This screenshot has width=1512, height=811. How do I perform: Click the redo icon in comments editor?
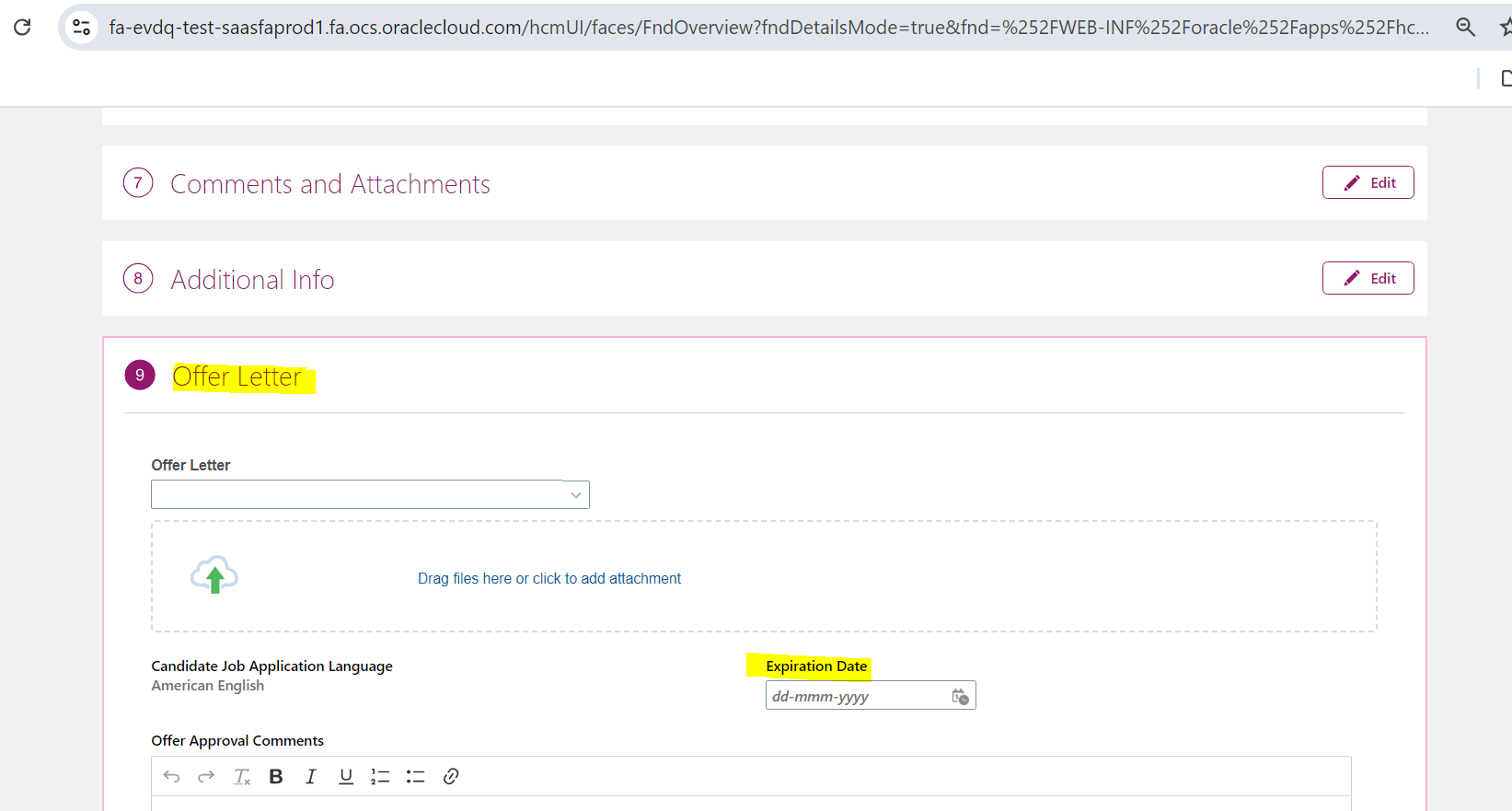(206, 777)
